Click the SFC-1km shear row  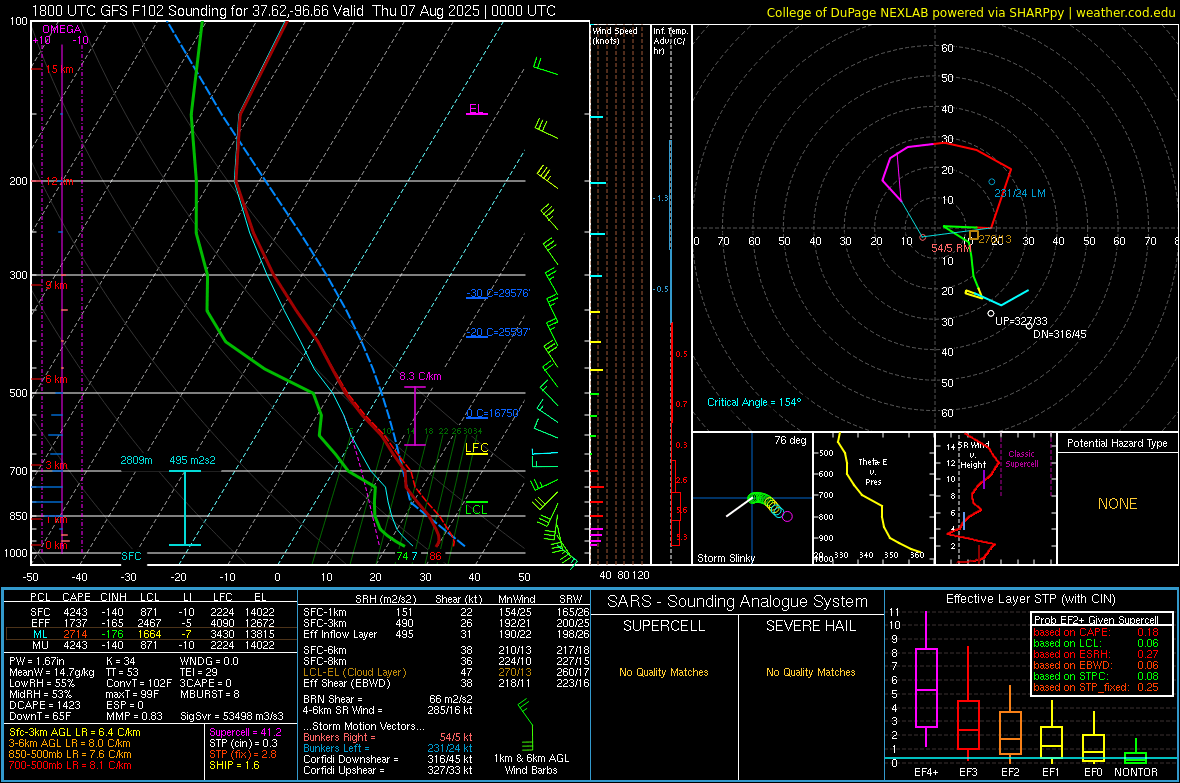tap(446, 612)
